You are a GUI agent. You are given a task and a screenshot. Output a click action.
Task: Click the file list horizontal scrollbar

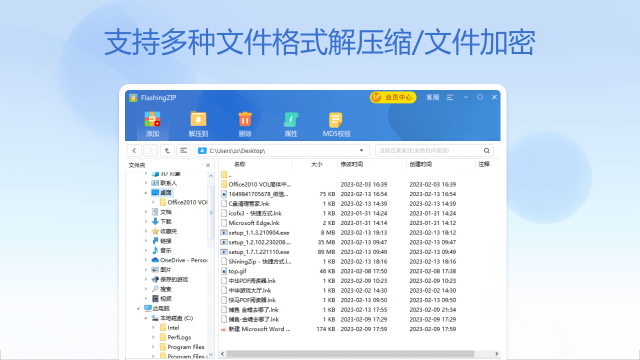coord(350,354)
